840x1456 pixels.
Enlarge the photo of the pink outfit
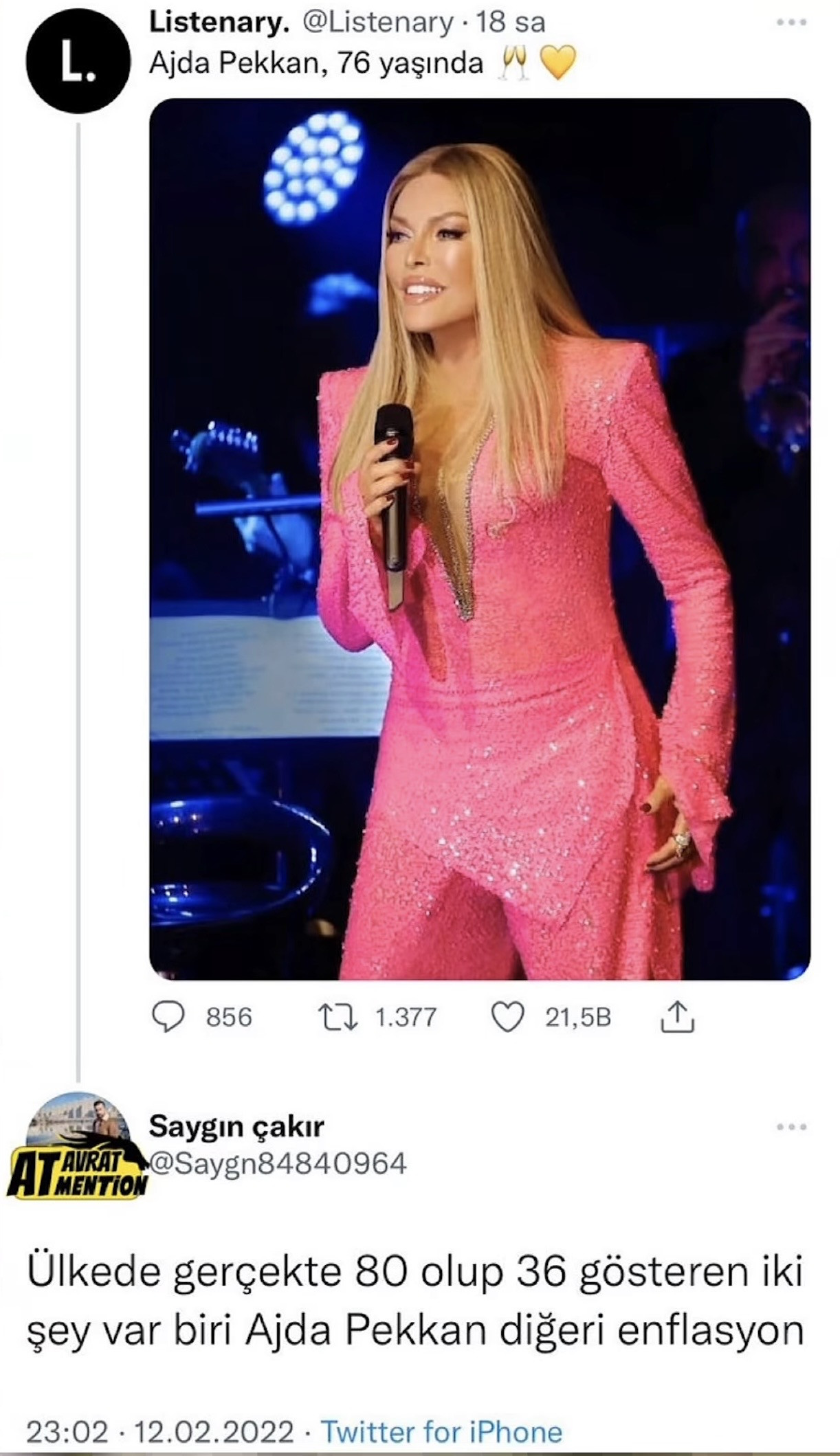coord(479,539)
